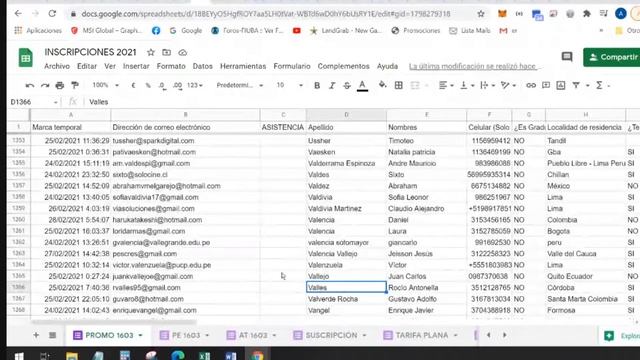Open Excel from the Windows taskbar
The height and width of the screenshot is (360, 640).
[204, 355]
